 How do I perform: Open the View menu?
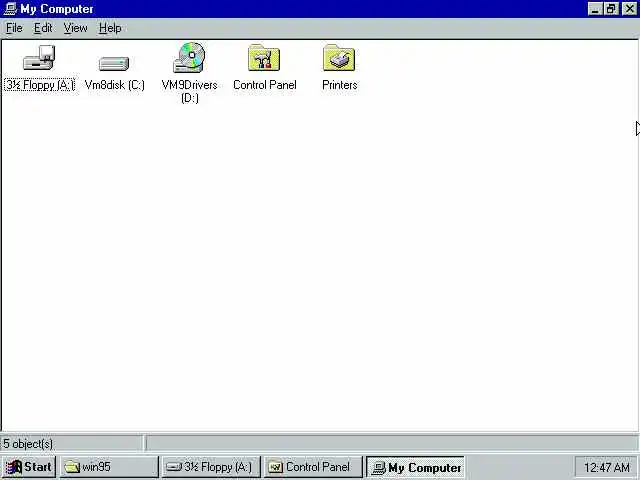pos(76,28)
